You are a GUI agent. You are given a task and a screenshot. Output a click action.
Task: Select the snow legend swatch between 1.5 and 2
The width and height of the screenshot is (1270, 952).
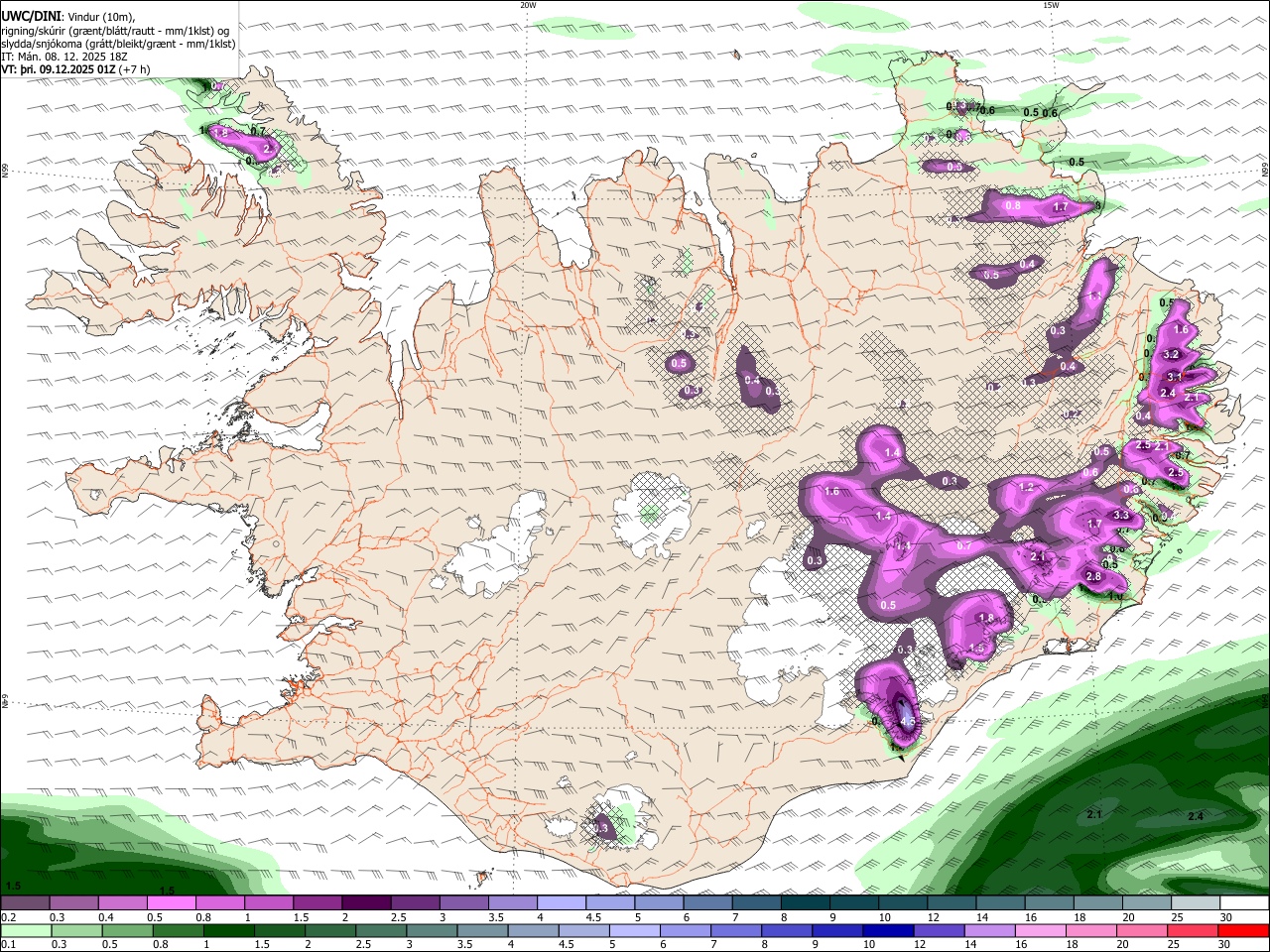click(x=317, y=903)
